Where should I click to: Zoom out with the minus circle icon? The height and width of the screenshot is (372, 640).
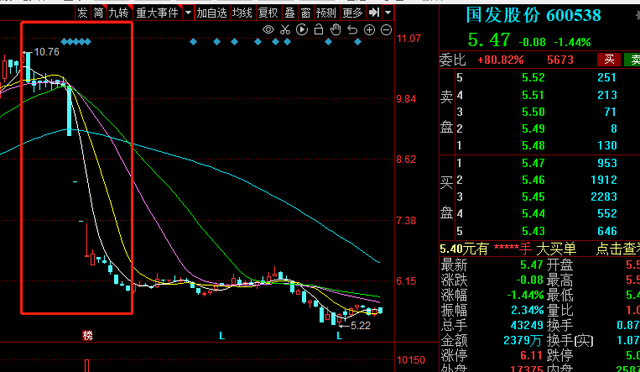(x=386, y=30)
